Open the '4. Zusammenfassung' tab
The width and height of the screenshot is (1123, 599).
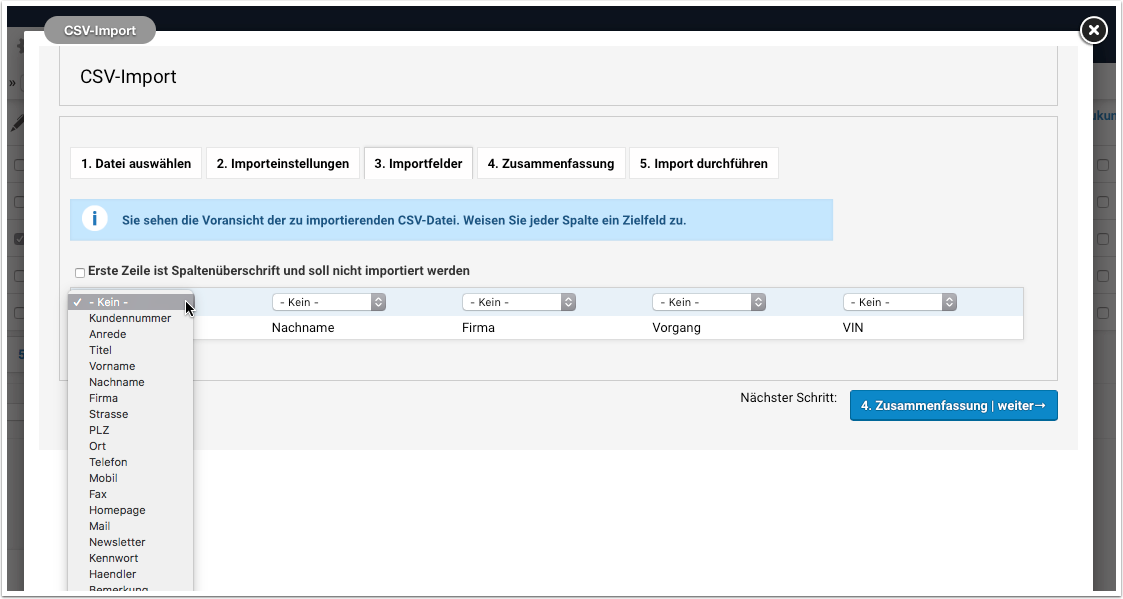click(551, 163)
